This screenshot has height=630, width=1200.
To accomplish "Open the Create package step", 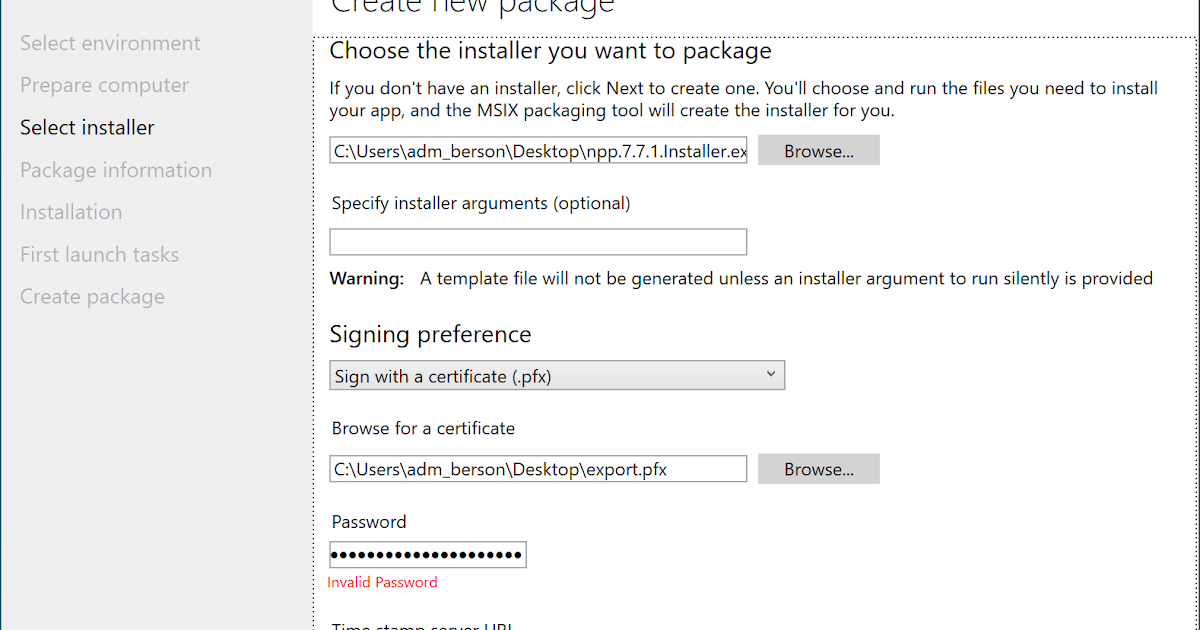I will pos(92,296).
